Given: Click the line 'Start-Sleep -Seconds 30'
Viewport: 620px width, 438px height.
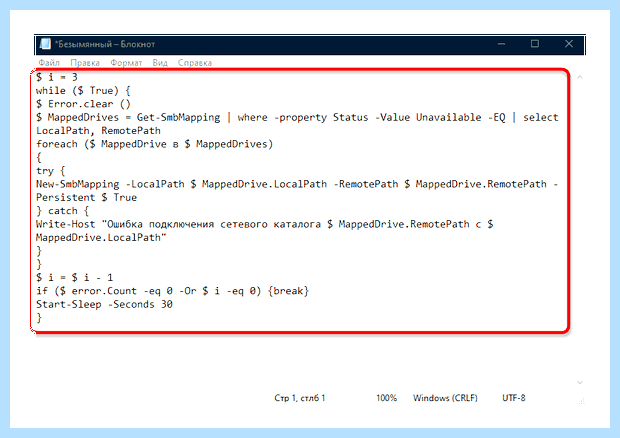Looking at the screenshot, I should tap(104, 304).
